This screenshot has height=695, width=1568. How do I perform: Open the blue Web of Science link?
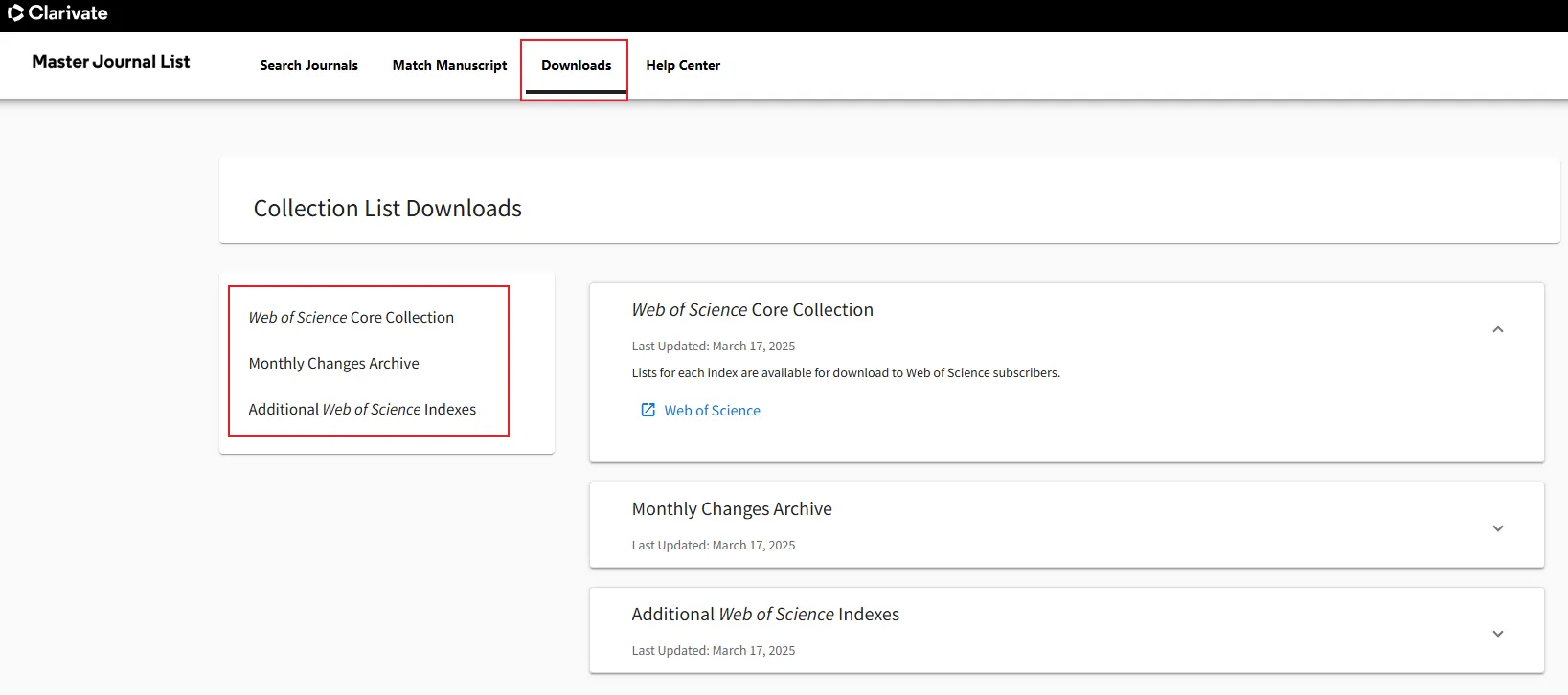pos(712,411)
